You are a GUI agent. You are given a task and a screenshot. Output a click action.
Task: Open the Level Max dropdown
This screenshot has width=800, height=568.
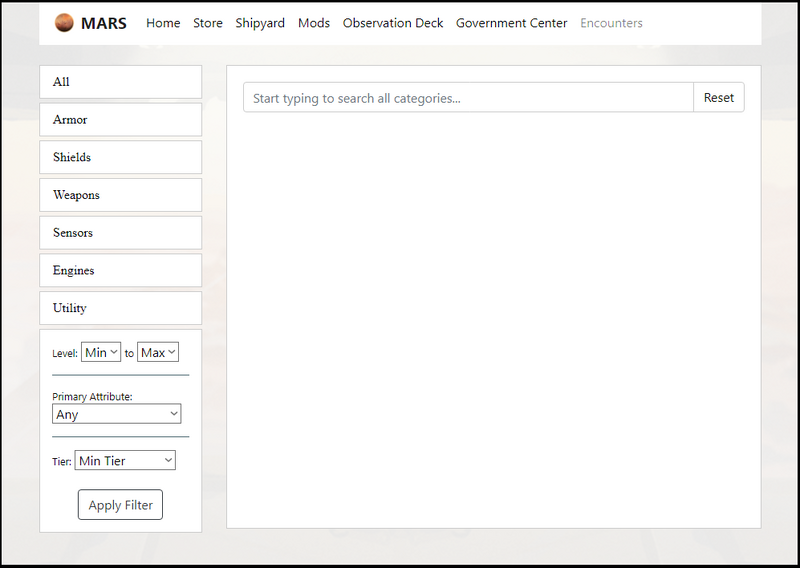coord(158,352)
